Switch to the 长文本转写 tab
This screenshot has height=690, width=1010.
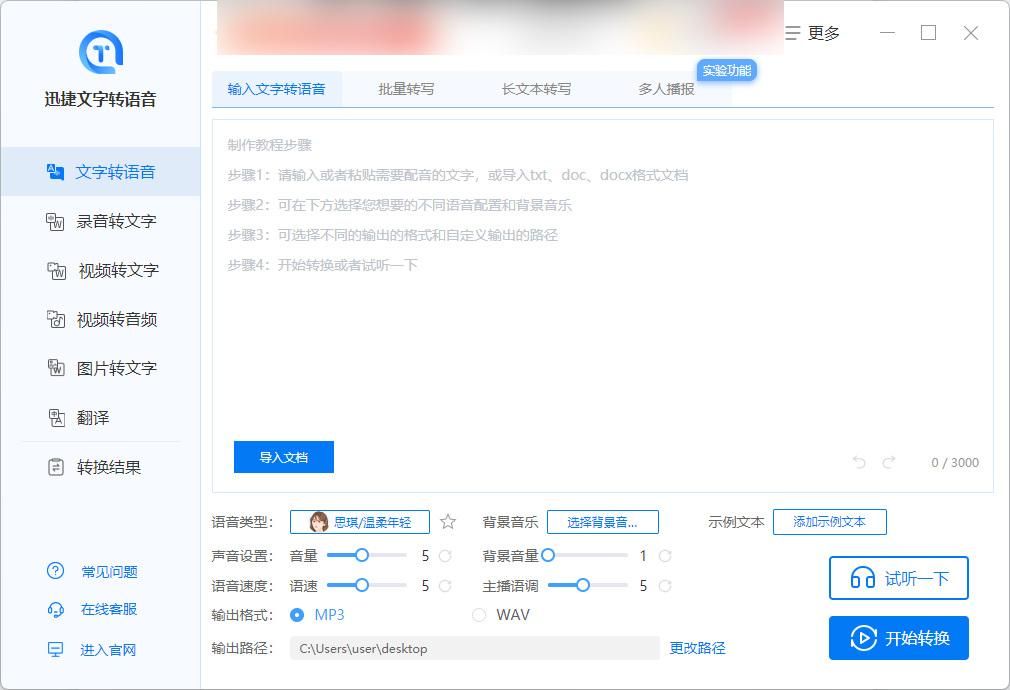(537, 89)
